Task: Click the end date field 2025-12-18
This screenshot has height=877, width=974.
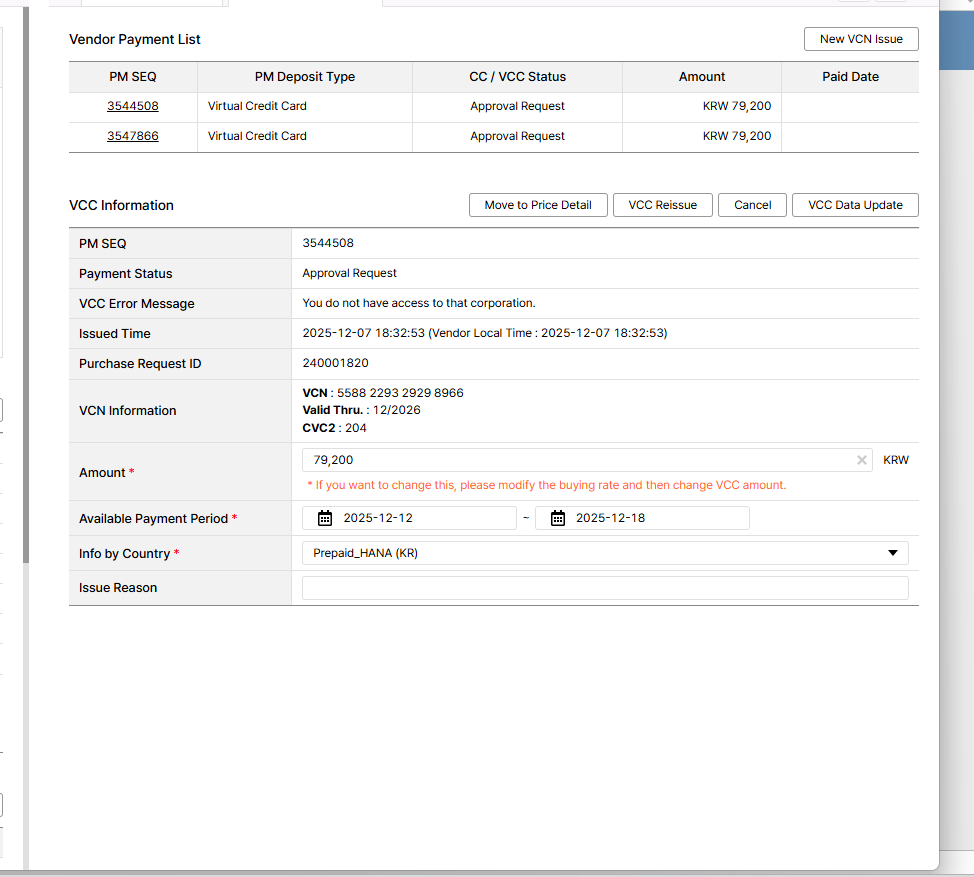Action: click(x=642, y=518)
